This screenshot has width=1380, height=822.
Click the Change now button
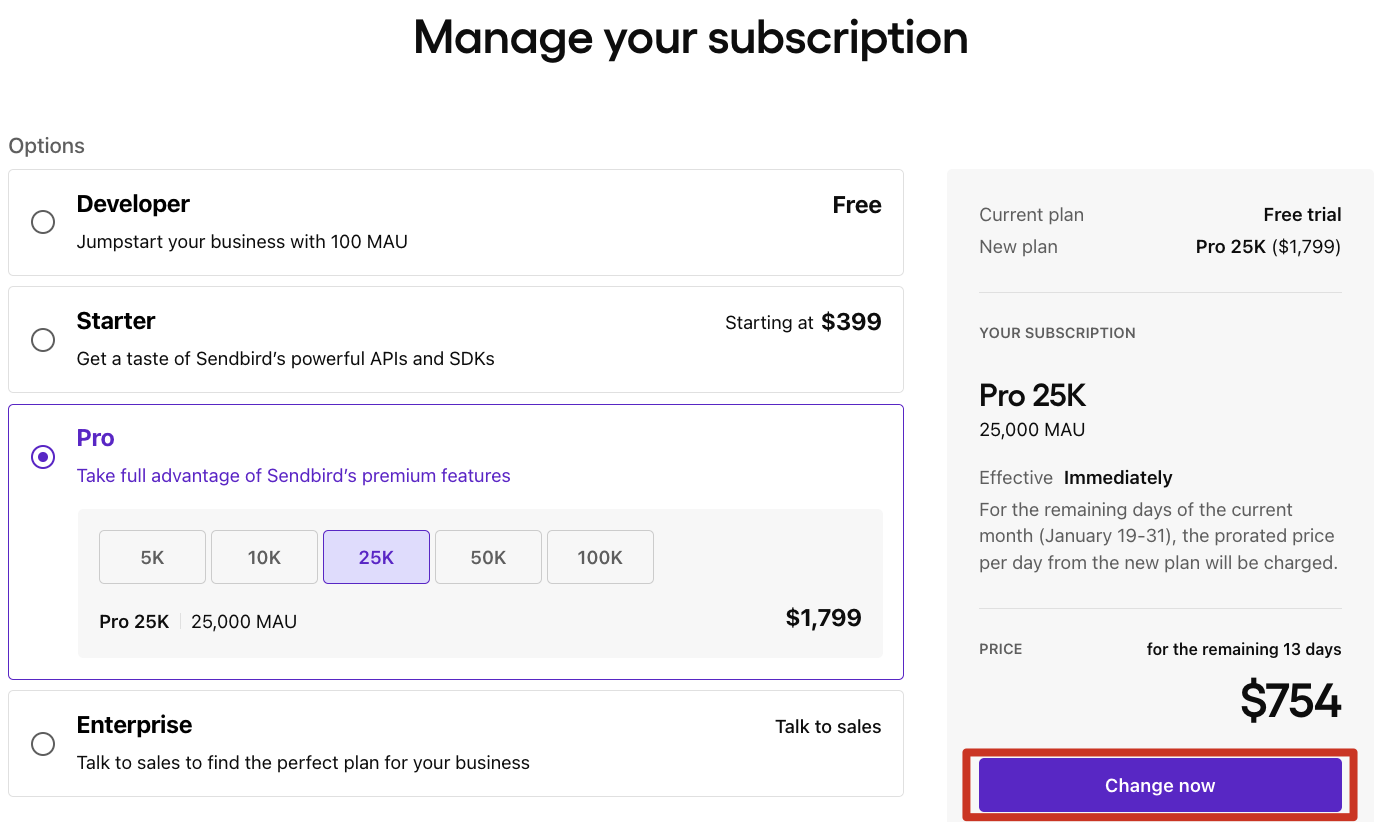point(1159,785)
